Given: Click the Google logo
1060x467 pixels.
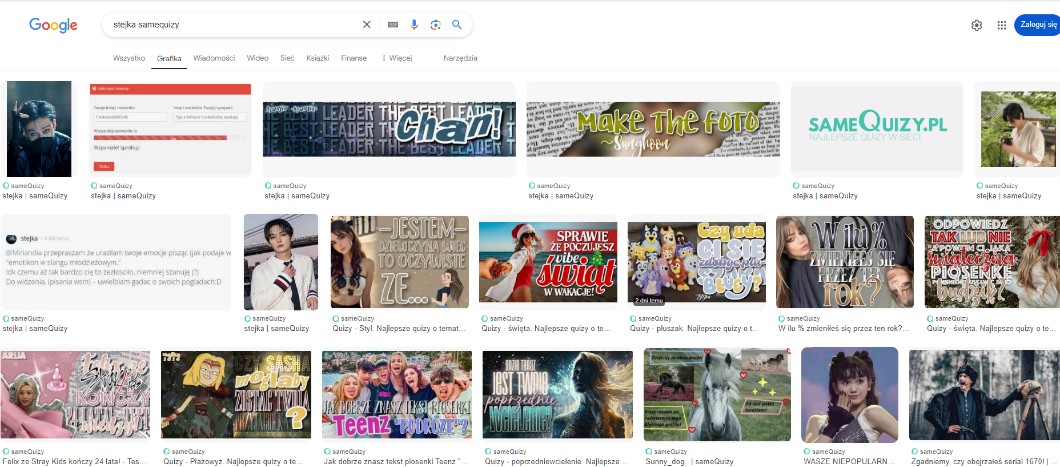Looking at the screenshot, I should point(53,25).
